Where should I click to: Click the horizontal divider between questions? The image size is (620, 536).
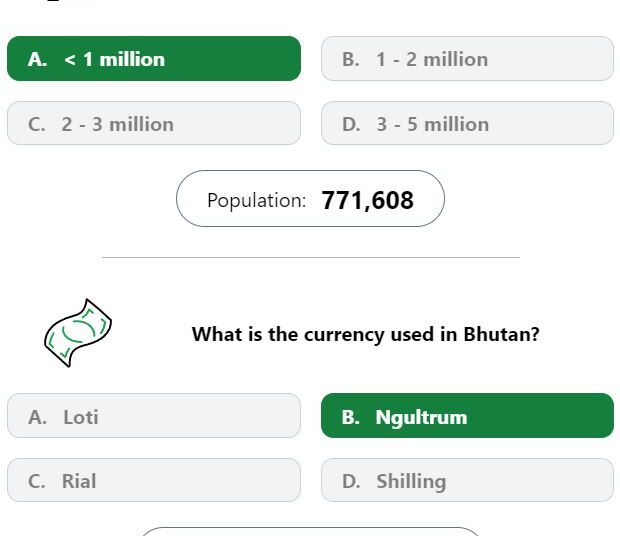(x=311, y=257)
